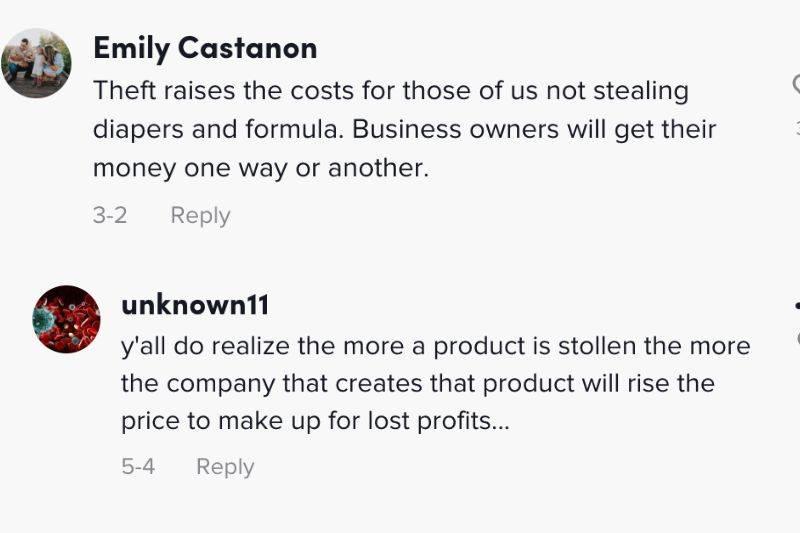Select the line starting "y'all do realize"

click(x=435, y=346)
